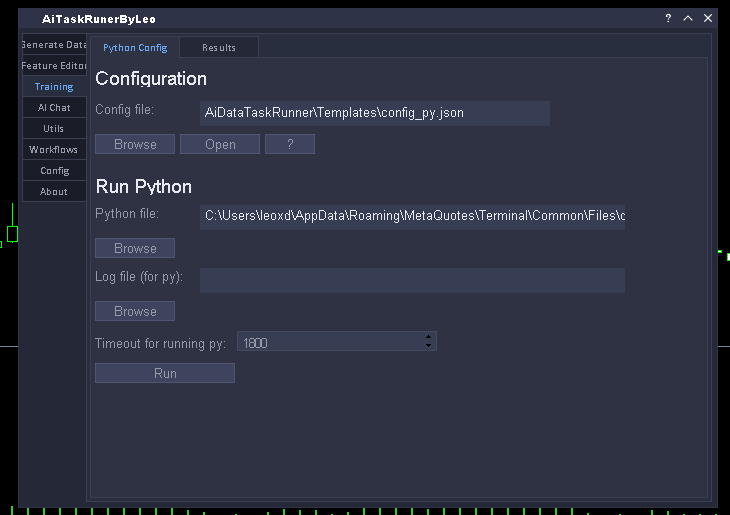Viewport: 730px width, 515px height.
Task: Collapse the panel using title bar caret
Action: click(x=688, y=18)
